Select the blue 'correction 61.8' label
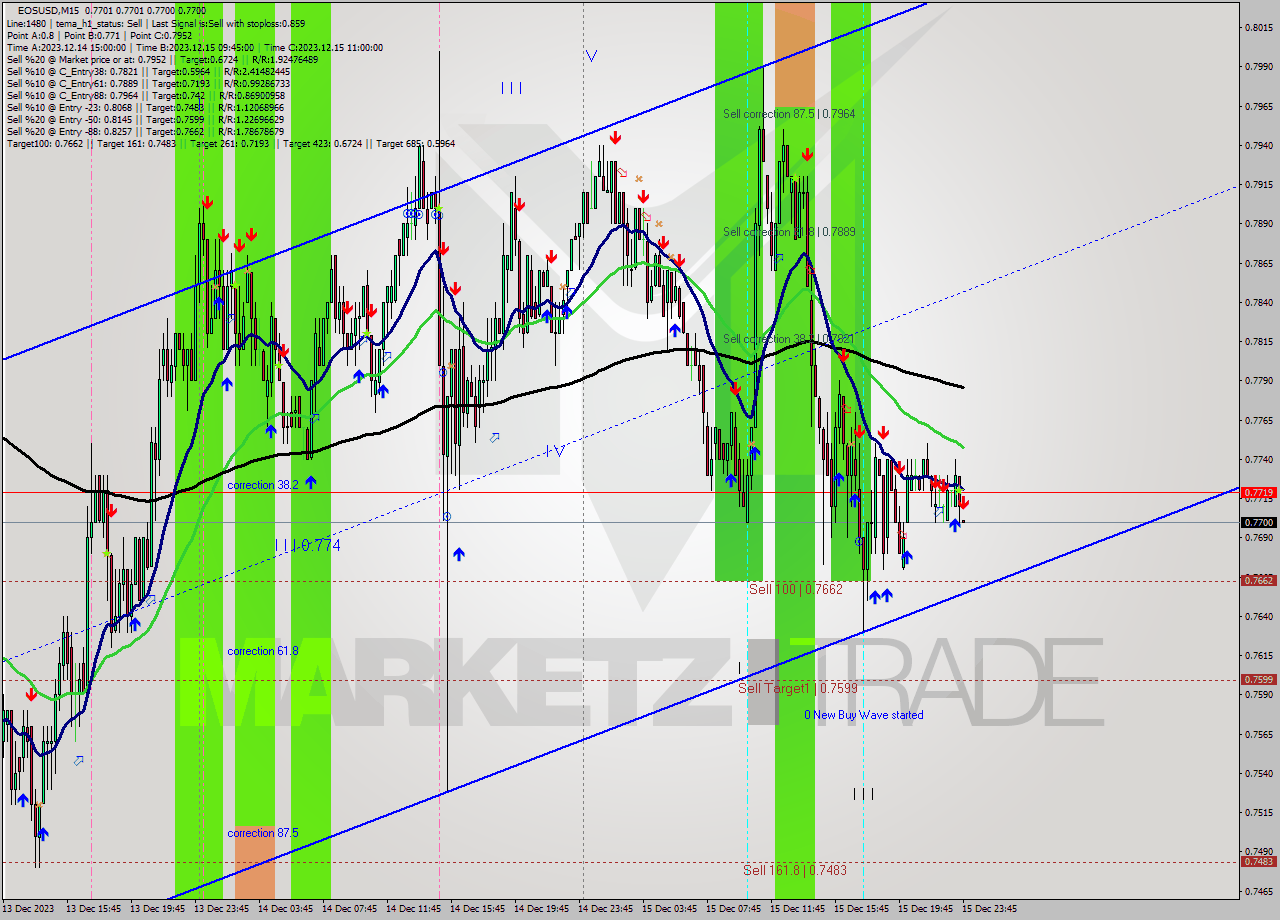Image resolution: width=1280 pixels, height=920 pixels. [x=262, y=651]
